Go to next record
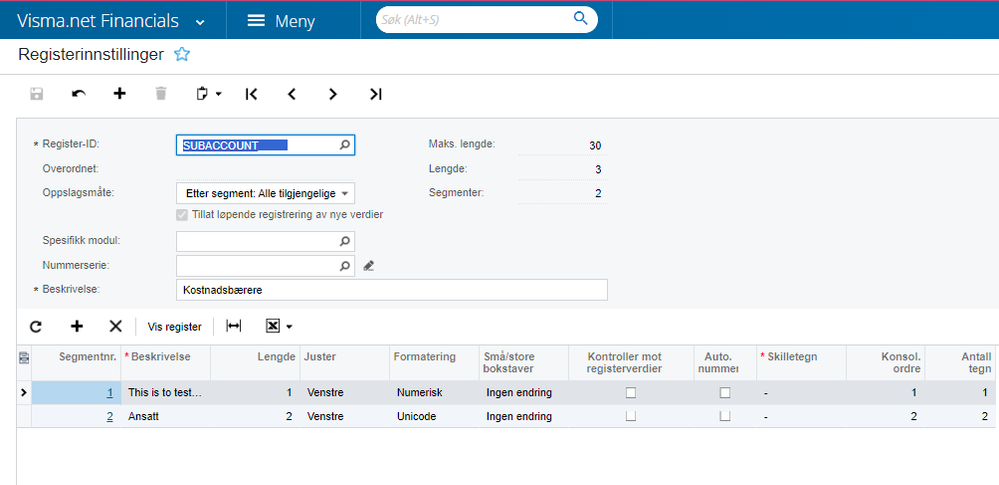The image size is (999, 485). (333, 94)
